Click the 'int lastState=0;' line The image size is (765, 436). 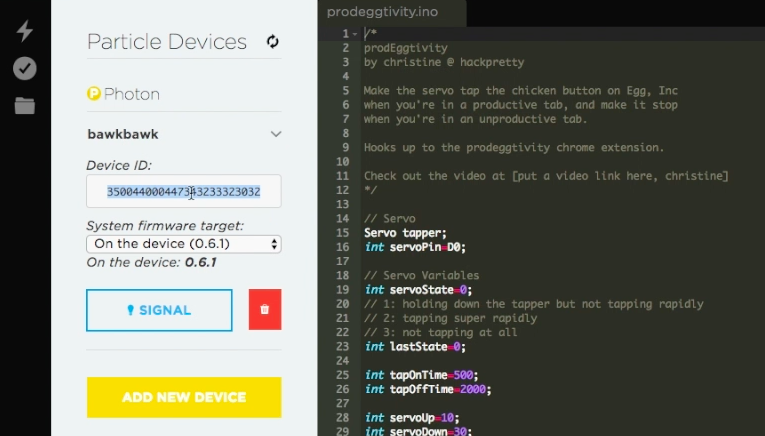[415, 347]
